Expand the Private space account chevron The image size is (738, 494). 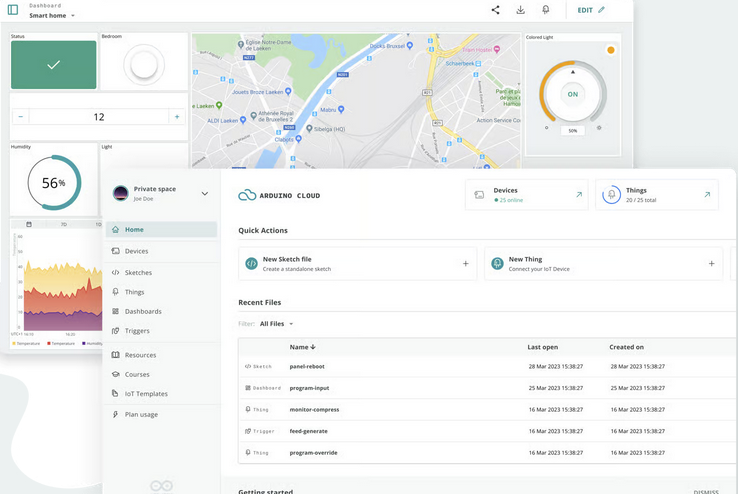click(205, 194)
